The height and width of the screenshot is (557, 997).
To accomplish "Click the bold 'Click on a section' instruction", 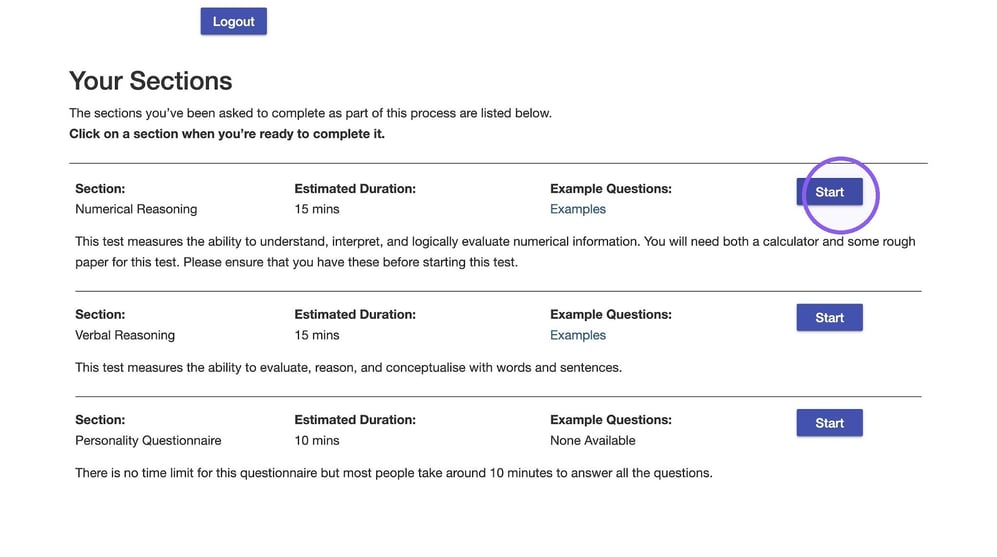I will (227, 134).
